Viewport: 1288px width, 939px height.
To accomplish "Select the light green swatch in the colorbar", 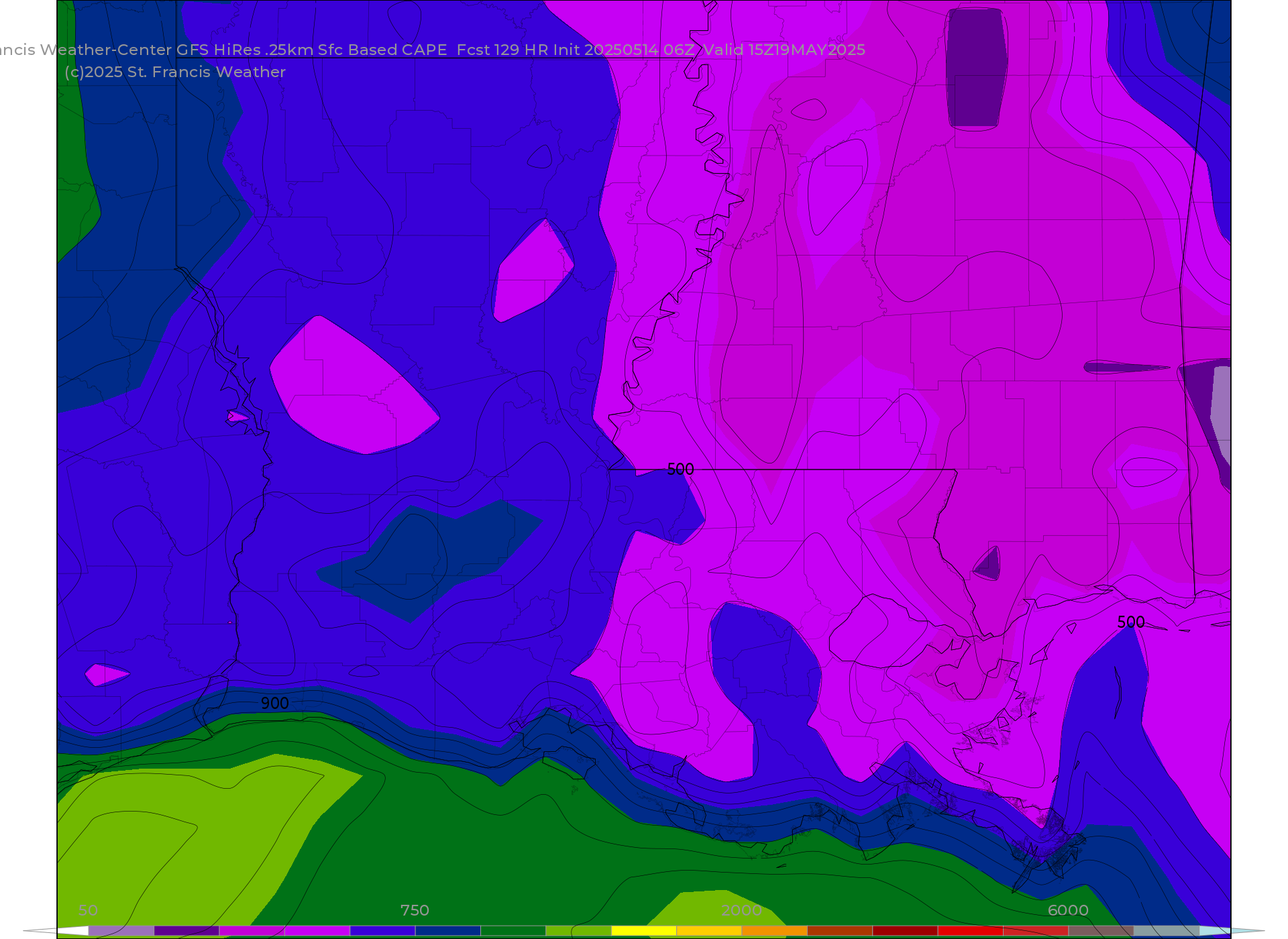I will tap(578, 931).
